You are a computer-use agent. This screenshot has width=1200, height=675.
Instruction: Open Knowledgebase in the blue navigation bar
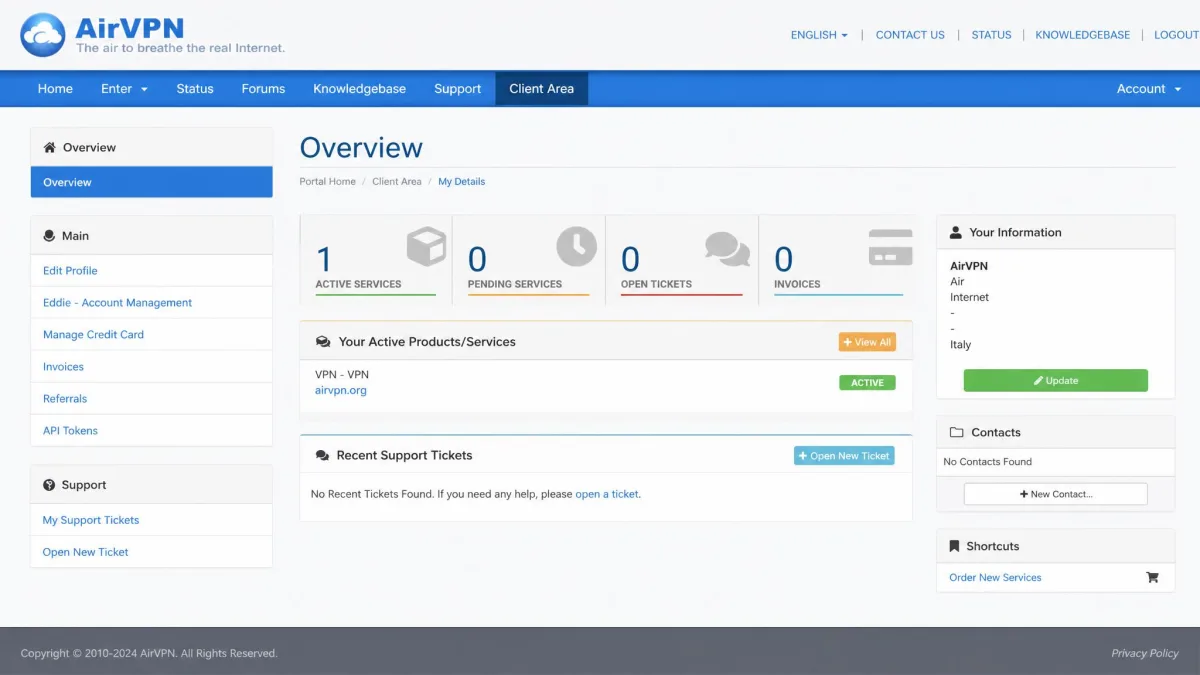point(359,89)
